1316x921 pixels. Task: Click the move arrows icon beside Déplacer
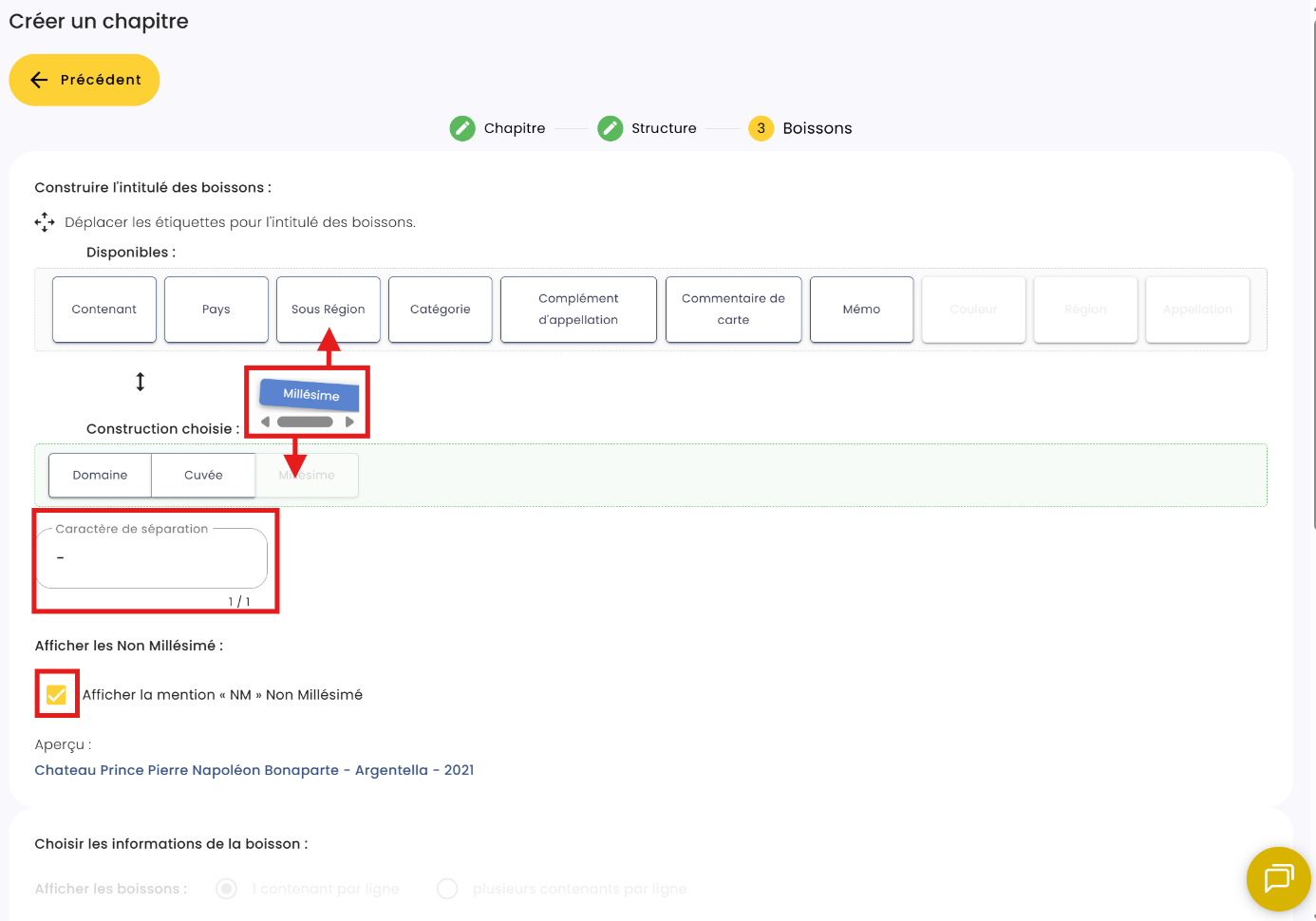click(x=45, y=222)
